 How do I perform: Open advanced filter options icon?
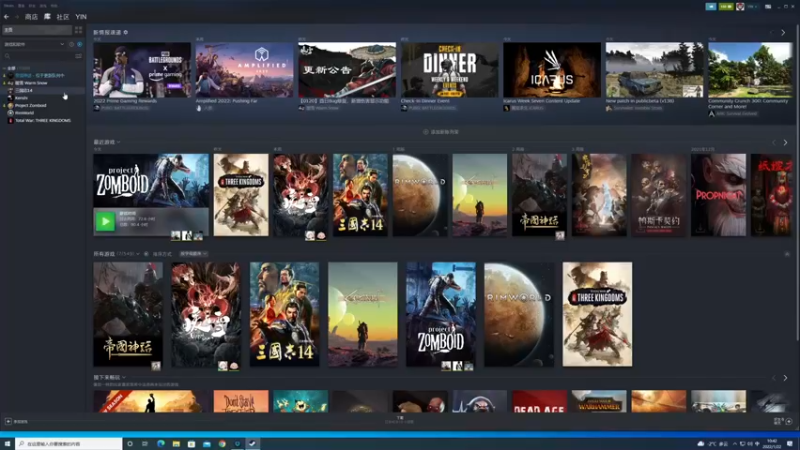click(78, 56)
